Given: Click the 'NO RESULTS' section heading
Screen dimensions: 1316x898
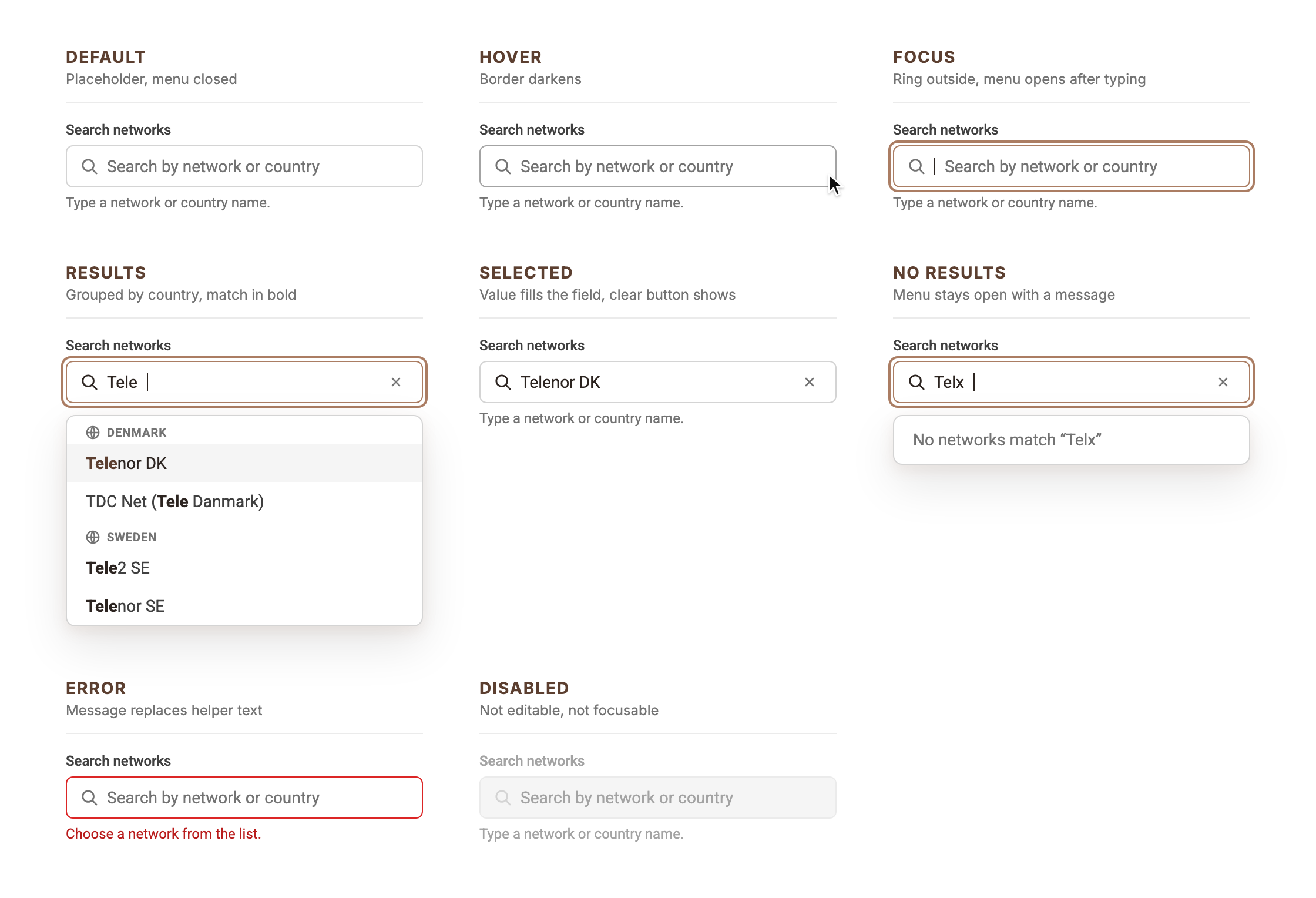Looking at the screenshot, I should (x=949, y=273).
